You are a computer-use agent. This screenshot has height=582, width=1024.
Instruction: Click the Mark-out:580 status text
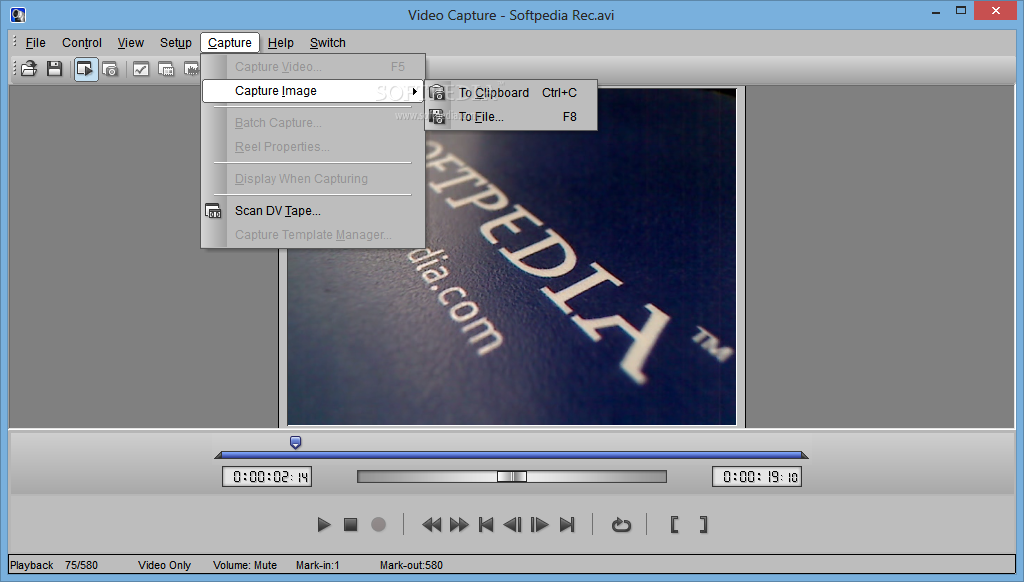point(411,565)
